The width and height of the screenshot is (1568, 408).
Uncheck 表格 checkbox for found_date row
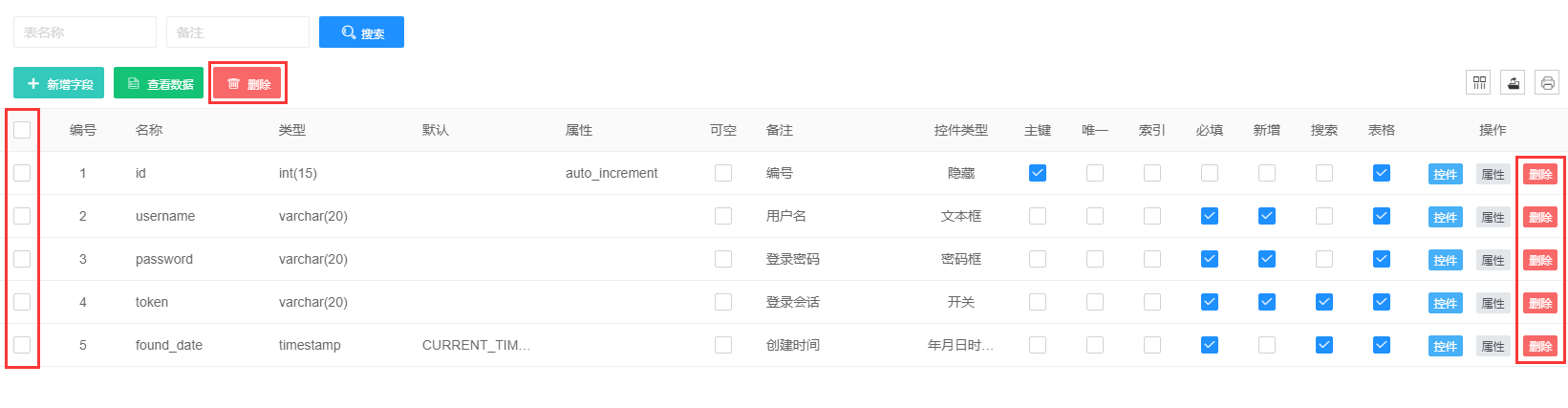pyautogui.click(x=1382, y=345)
